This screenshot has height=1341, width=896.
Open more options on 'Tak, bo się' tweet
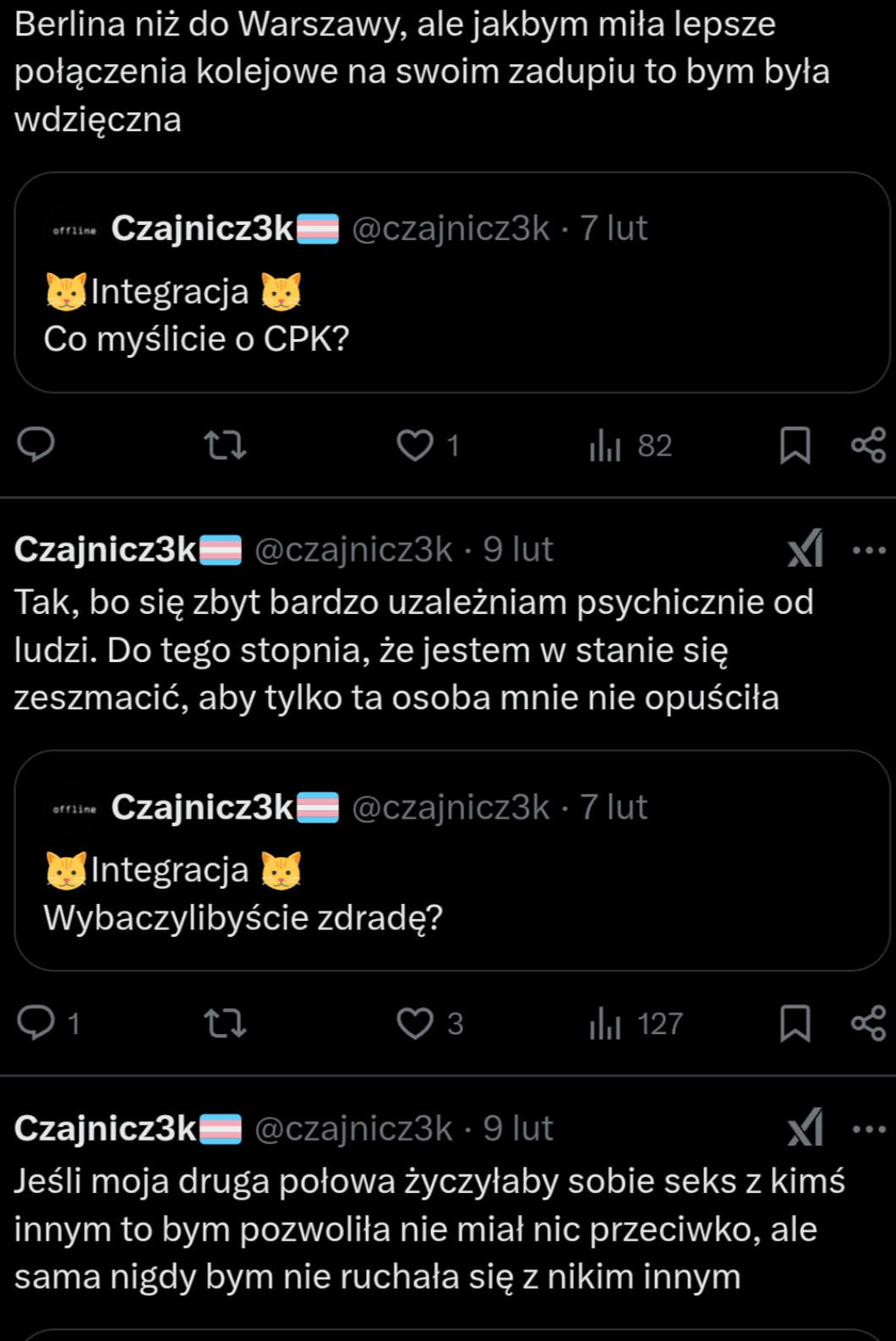coord(868,550)
